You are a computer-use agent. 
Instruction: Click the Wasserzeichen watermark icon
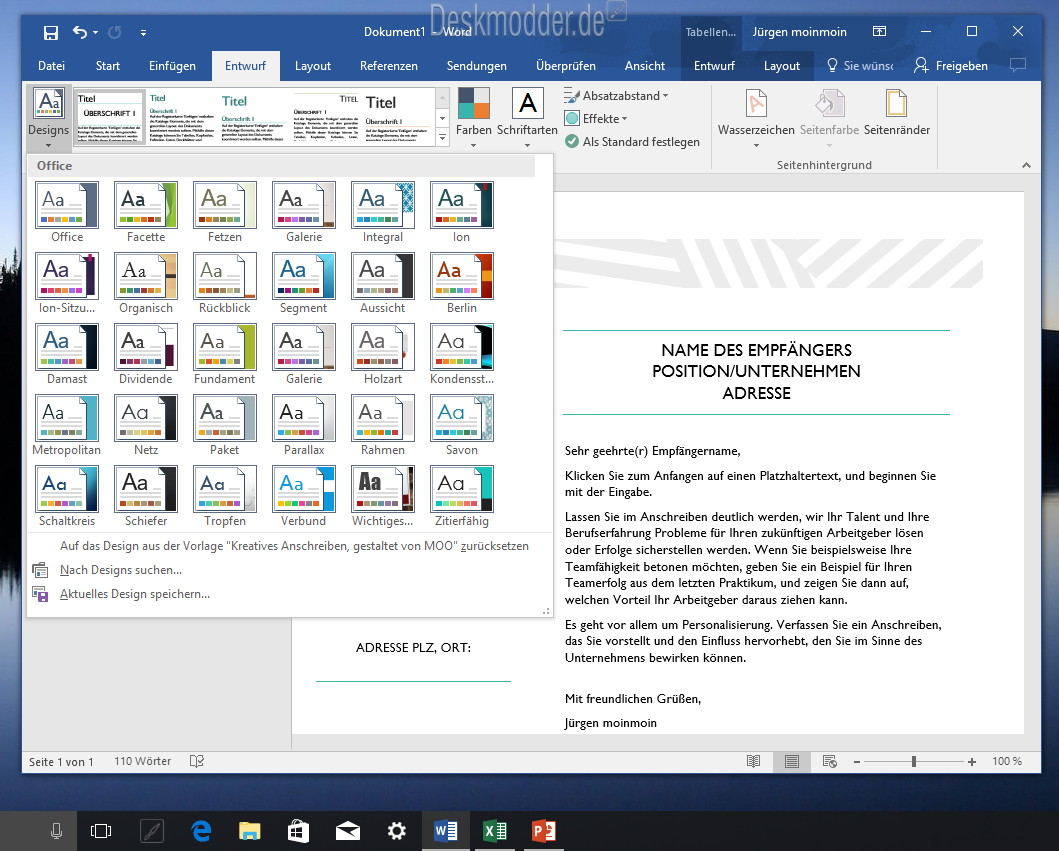tap(756, 106)
